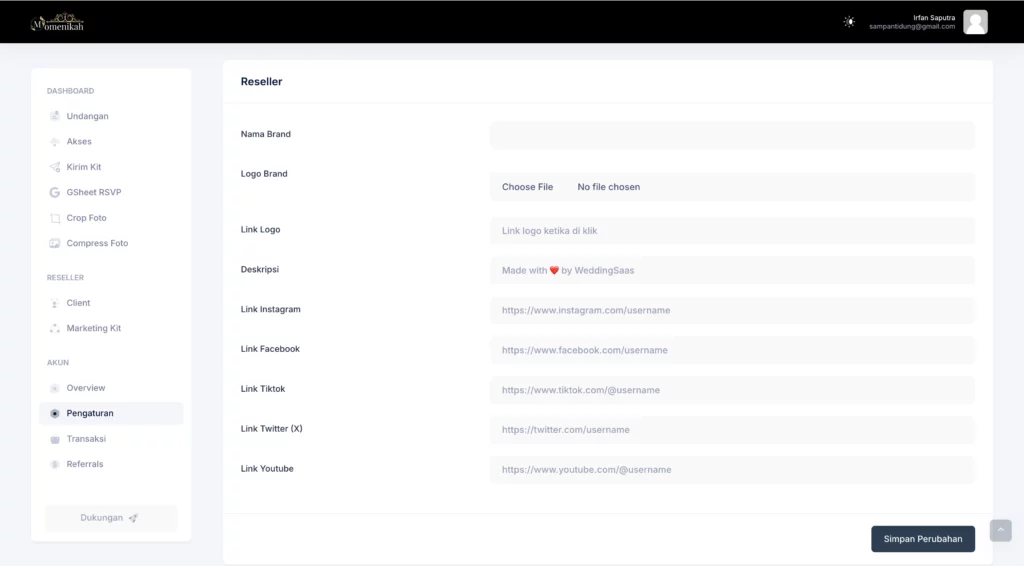
Task: Click the 'Reseller' page heading
Action: (x=261, y=82)
